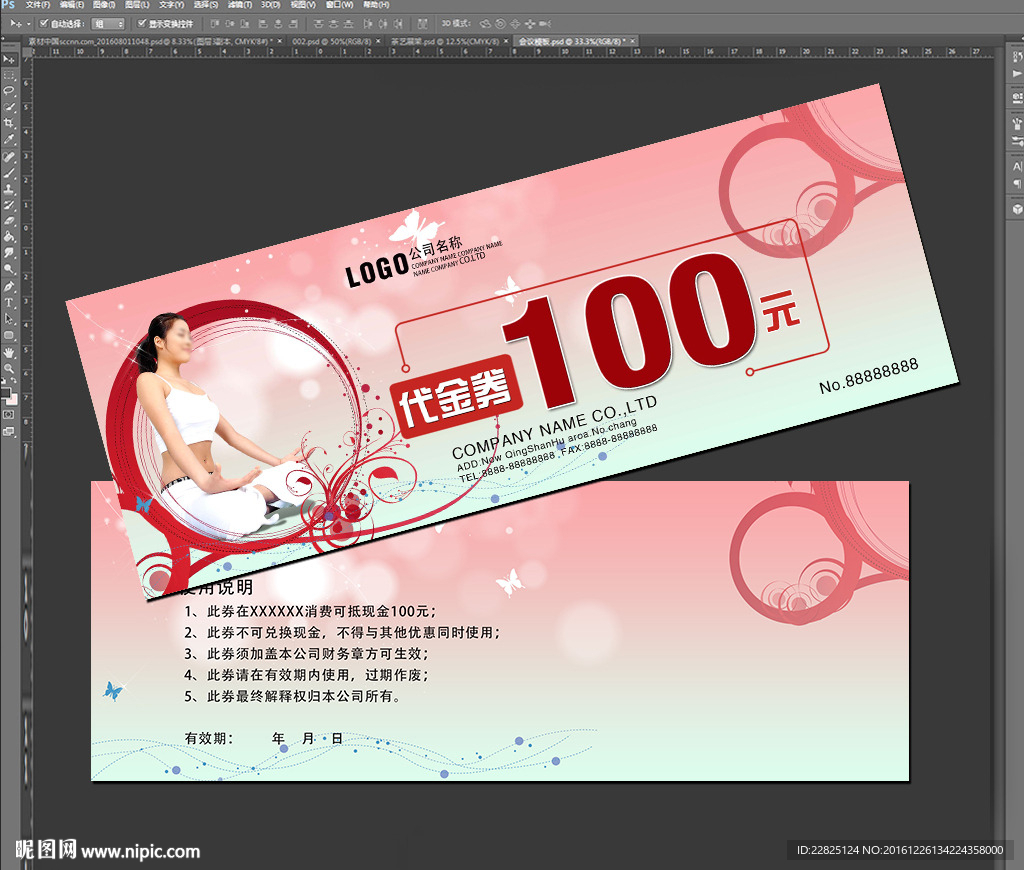Swap foreground and background colors
The image size is (1024, 870).
[x=14, y=380]
